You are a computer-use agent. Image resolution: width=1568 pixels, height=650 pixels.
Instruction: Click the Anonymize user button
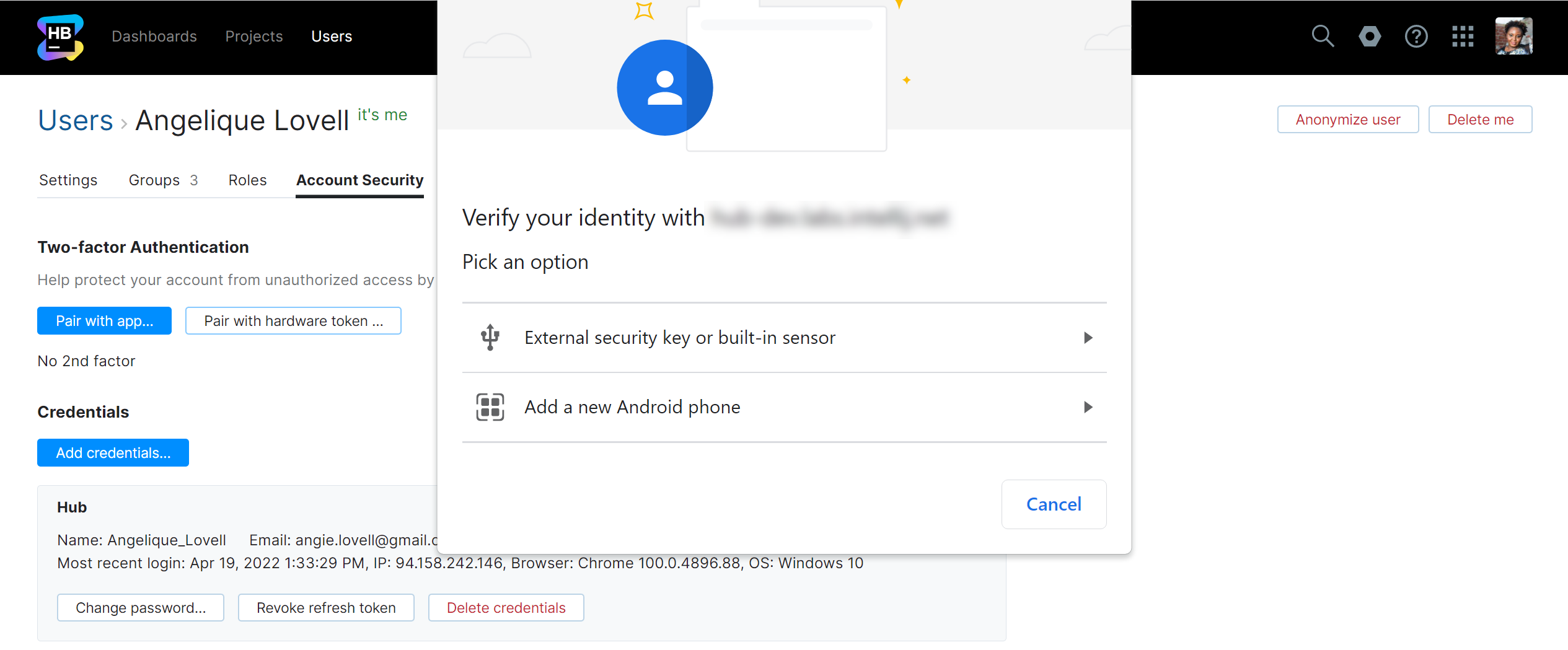1347,119
